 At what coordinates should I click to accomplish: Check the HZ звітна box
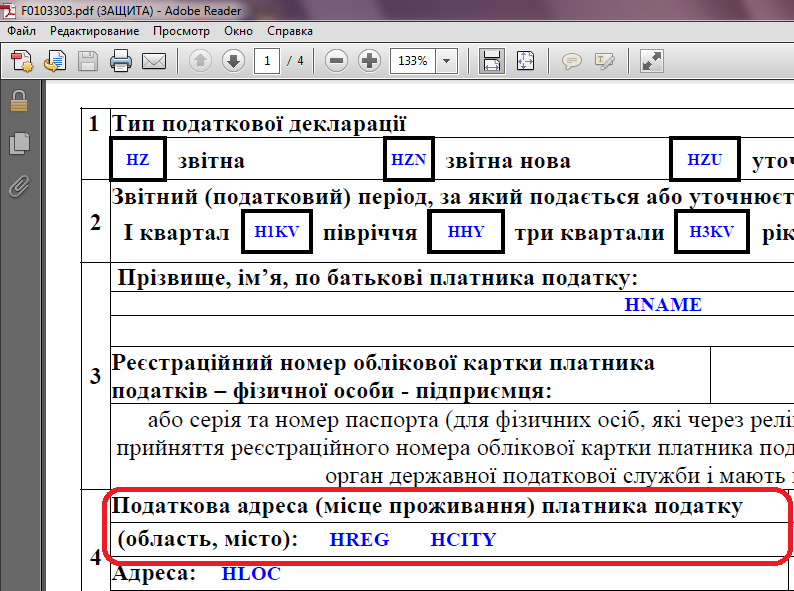click(x=138, y=160)
